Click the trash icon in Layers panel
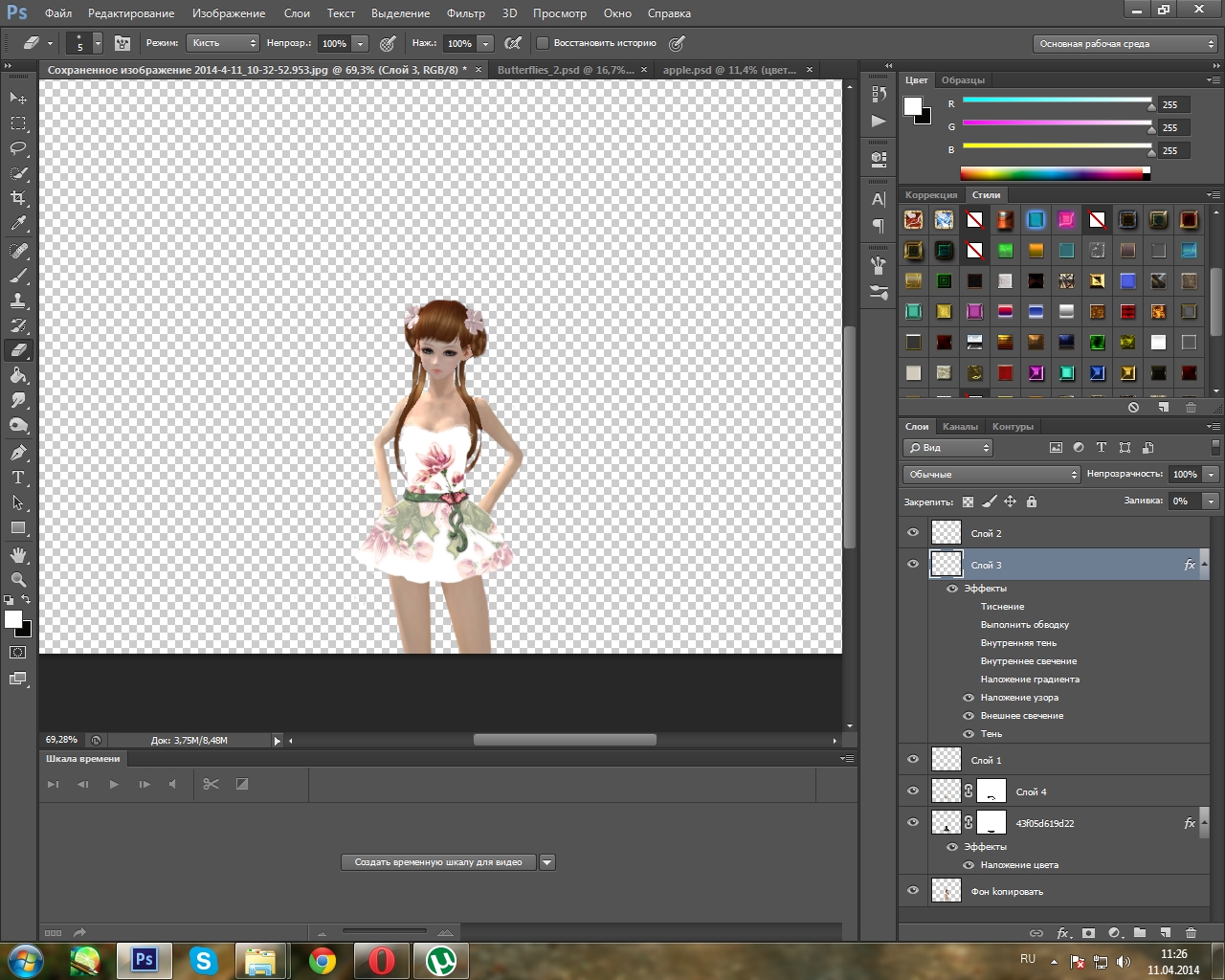 point(1191,933)
